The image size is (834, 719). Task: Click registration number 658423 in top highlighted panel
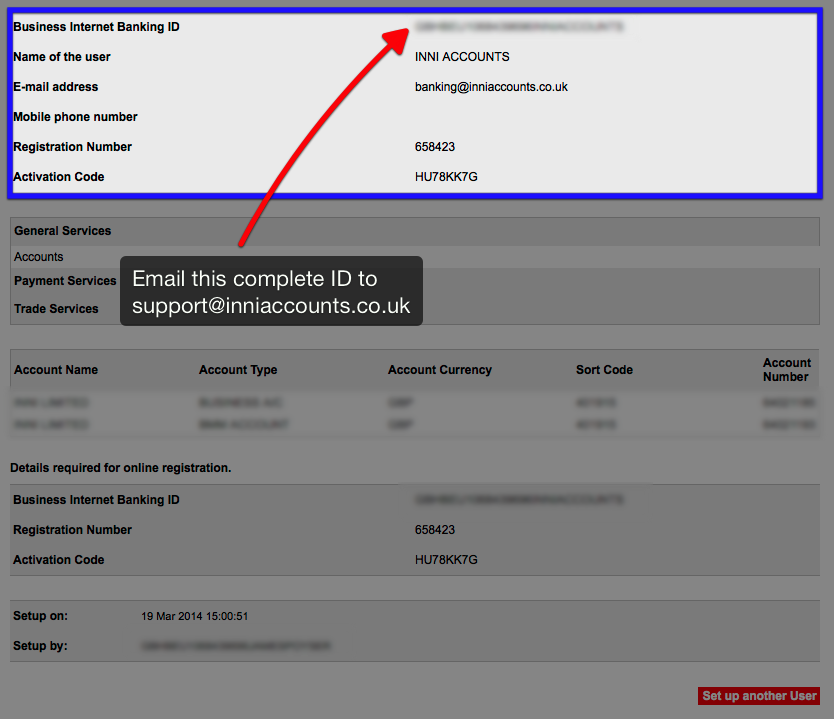[x=435, y=147]
